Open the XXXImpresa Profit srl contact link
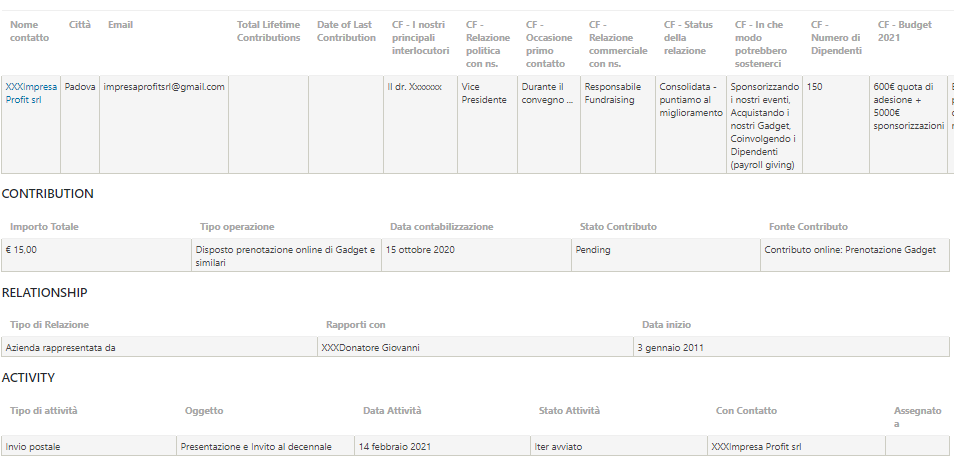954x462 pixels. pyautogui.click(x=31, y=93)
